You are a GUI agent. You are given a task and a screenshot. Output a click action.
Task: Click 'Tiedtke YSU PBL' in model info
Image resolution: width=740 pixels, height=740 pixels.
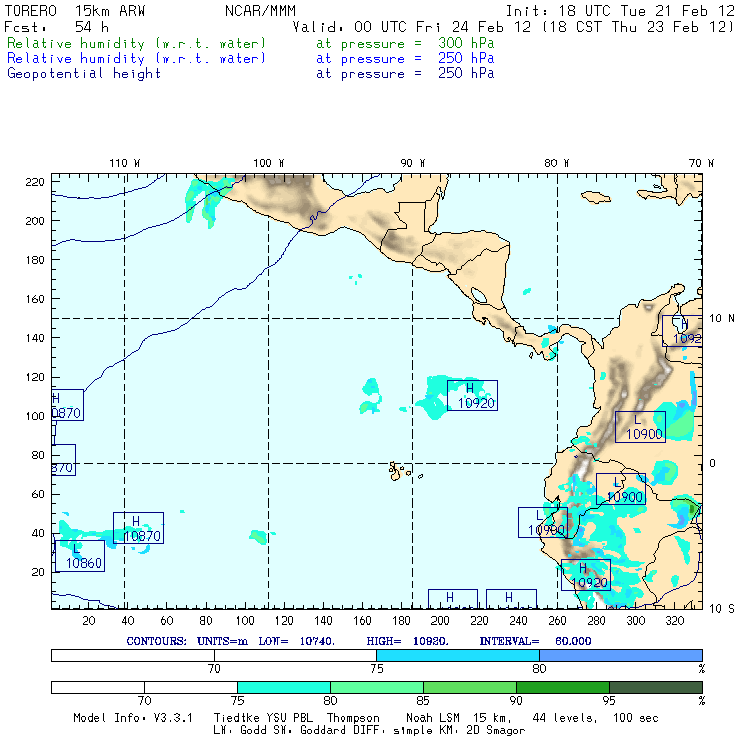[263, 718]
